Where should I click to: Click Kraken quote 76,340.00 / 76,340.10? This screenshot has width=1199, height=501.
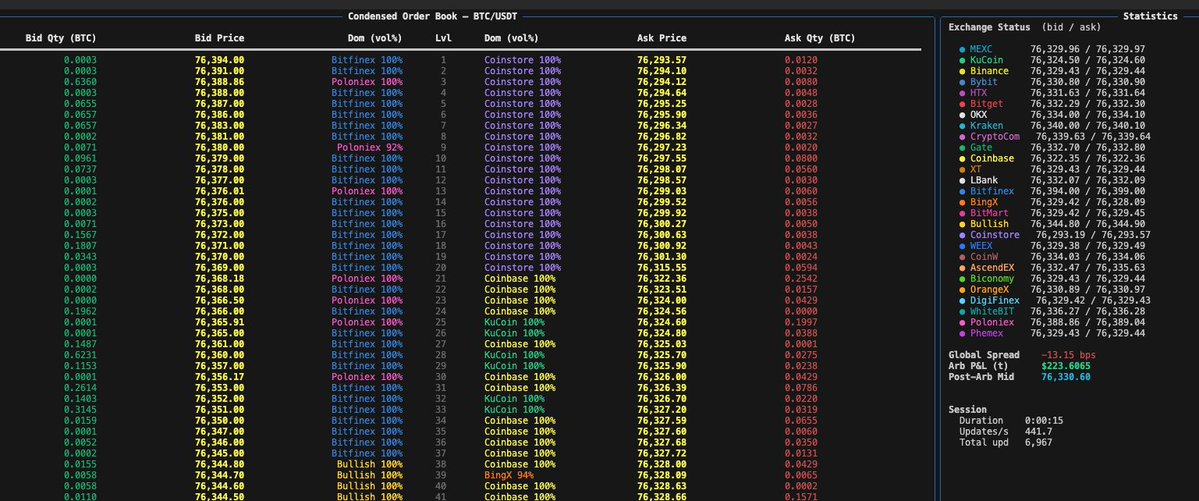tap(1087, 126)
